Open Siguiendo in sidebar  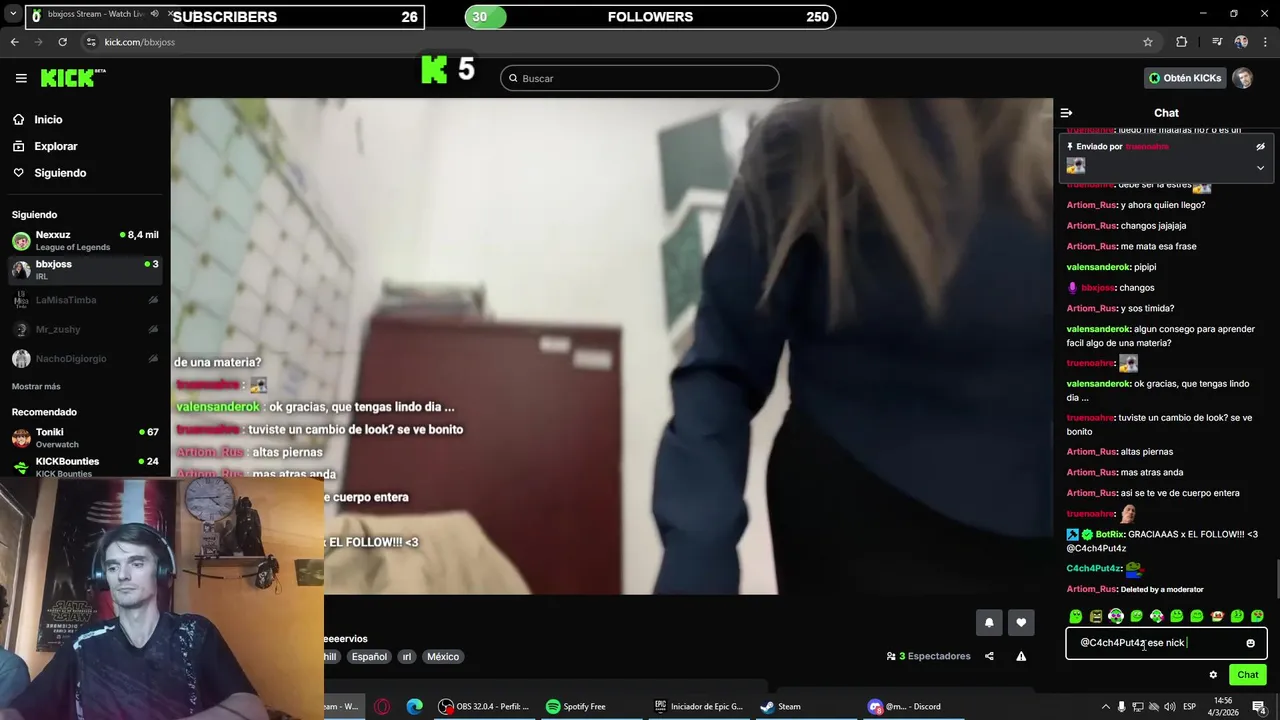(x=60, y=173)
